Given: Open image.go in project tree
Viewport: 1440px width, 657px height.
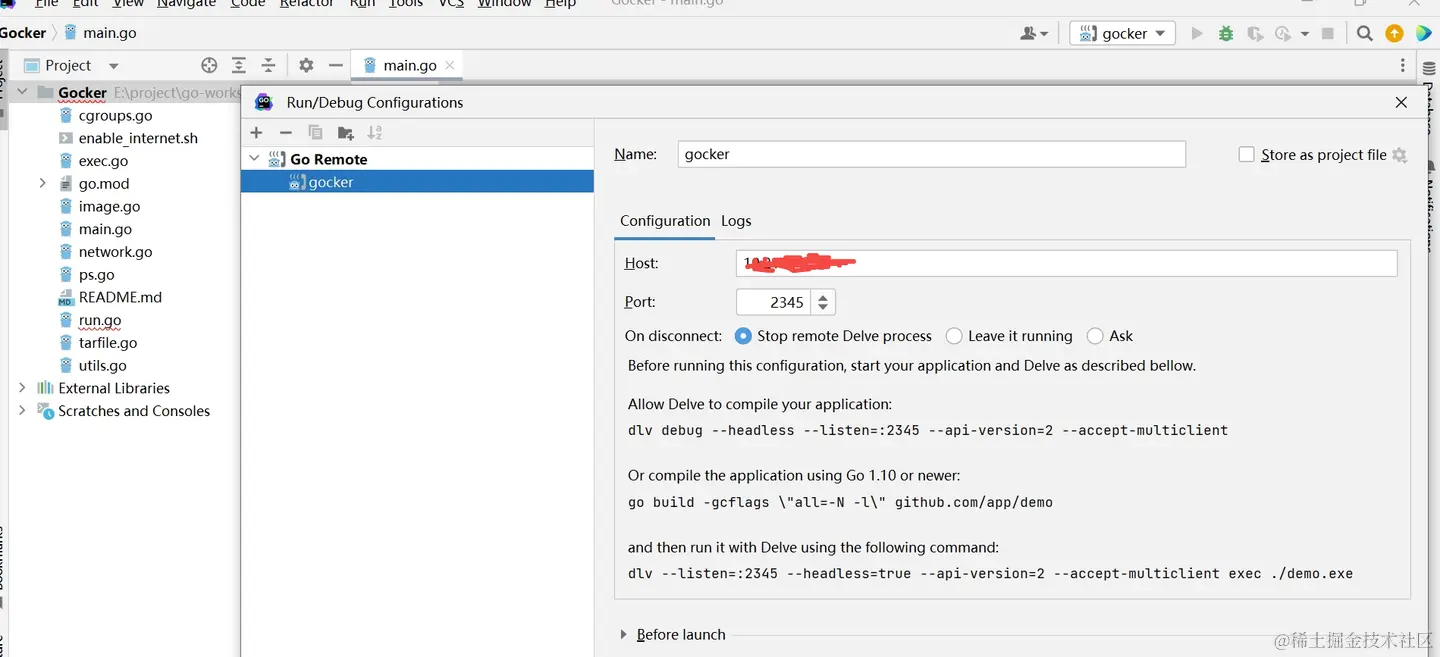Looking at the screenshot, I should coord(109,206).
